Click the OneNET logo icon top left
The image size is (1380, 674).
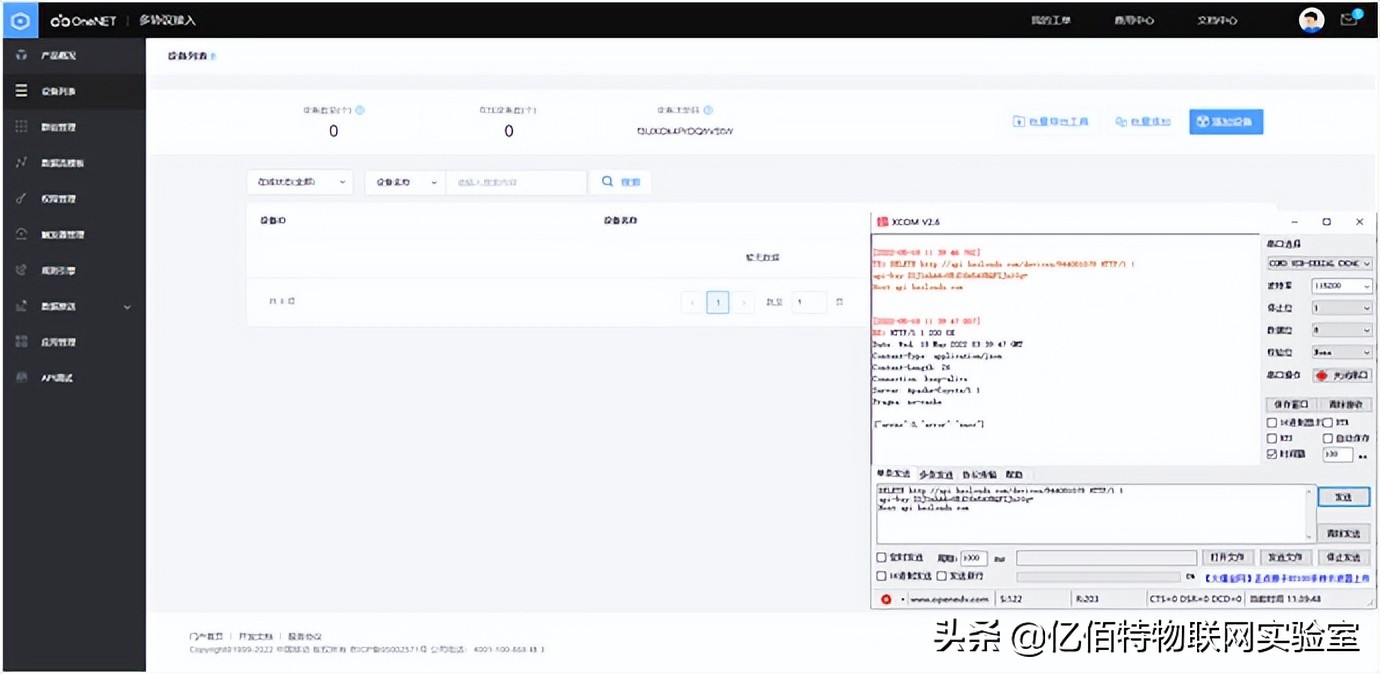(x=19, y=19)
